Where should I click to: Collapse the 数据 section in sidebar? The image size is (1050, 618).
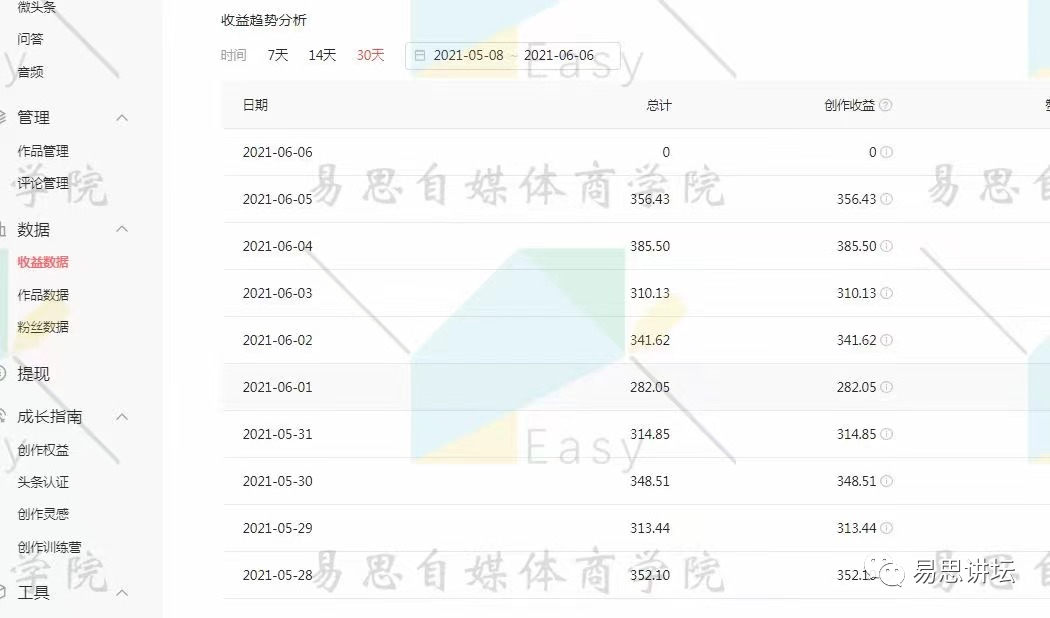tap(122, 229)
